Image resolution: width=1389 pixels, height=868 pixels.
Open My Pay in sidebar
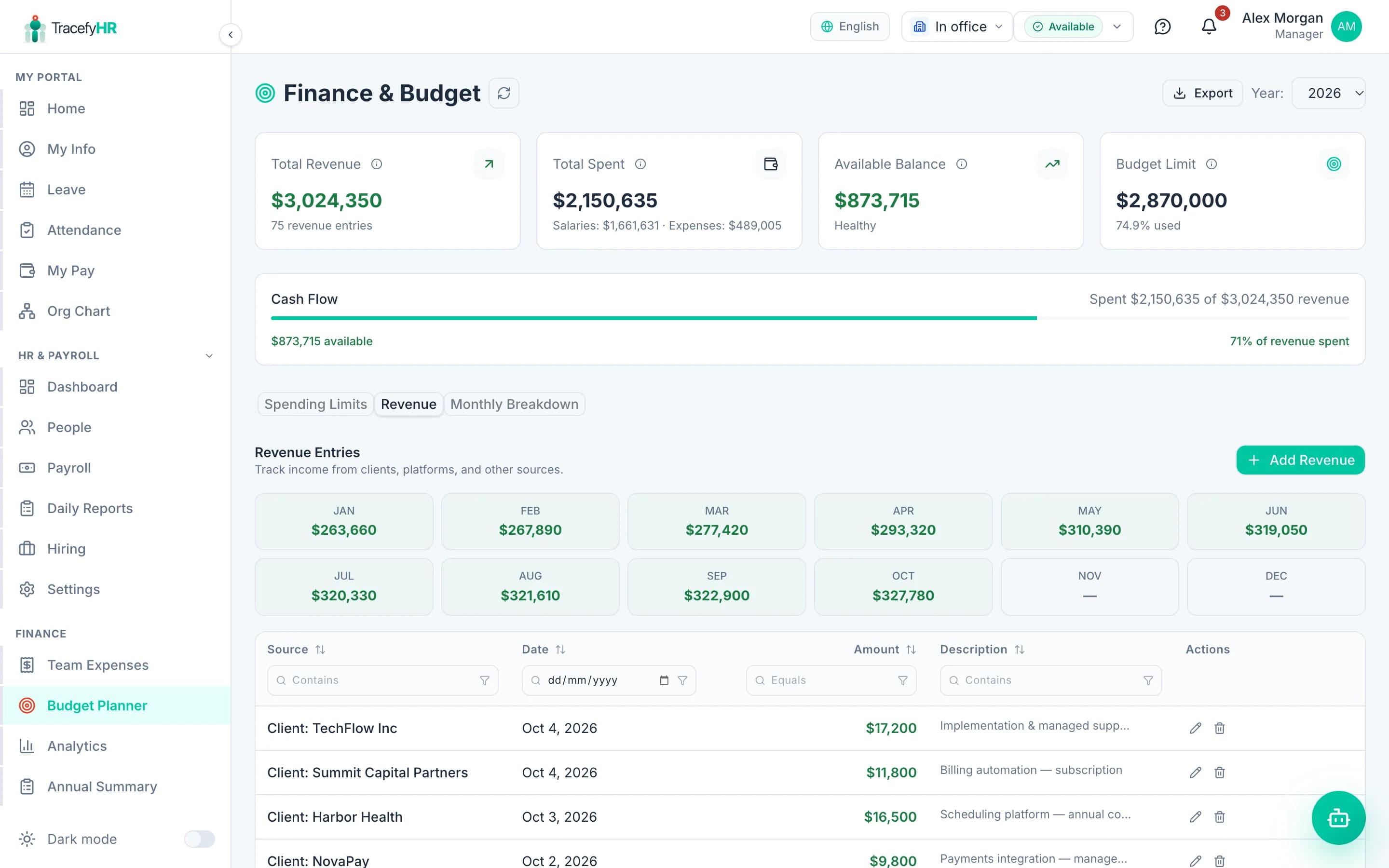point(116,271)
